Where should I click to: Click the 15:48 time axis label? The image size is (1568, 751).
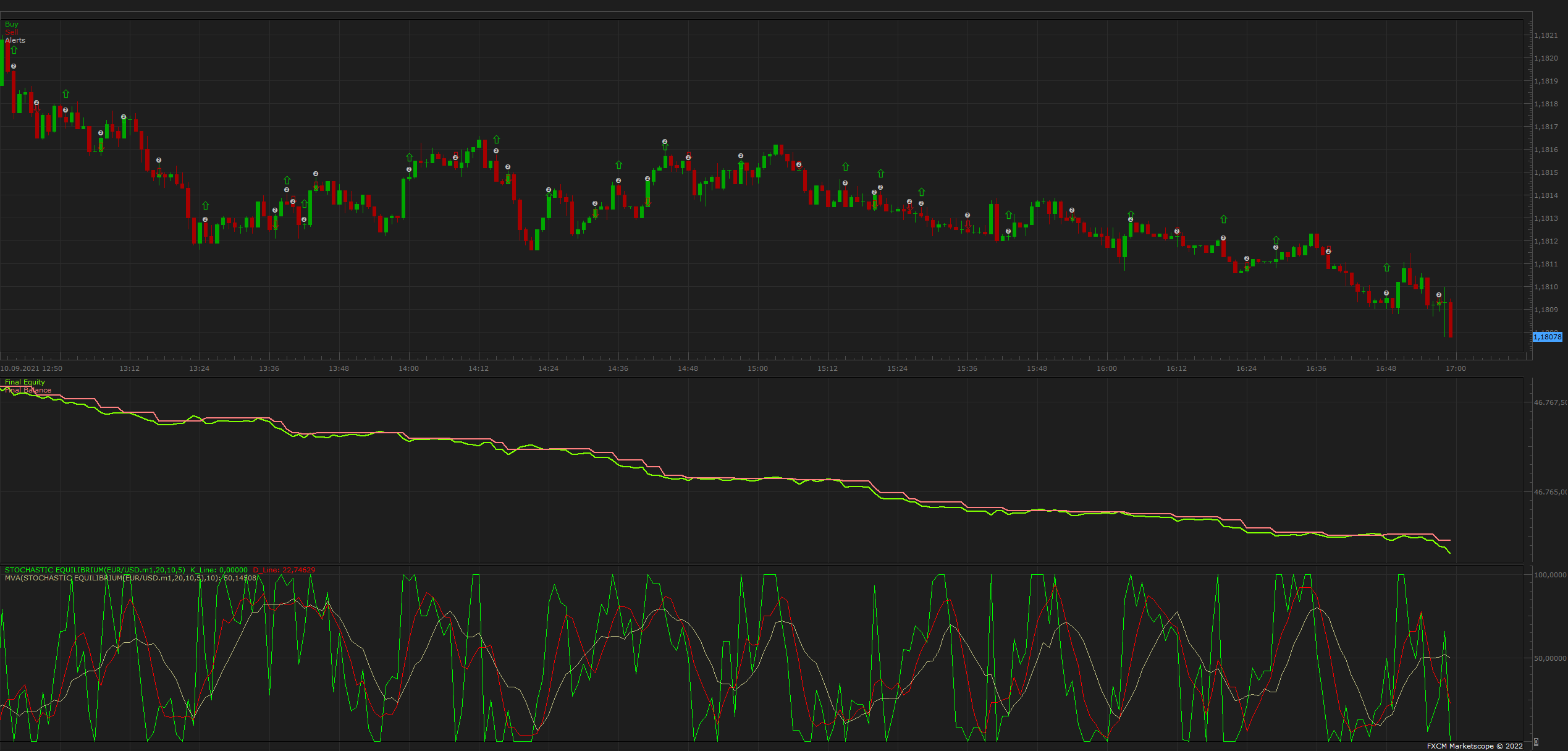click(1037, 368)
